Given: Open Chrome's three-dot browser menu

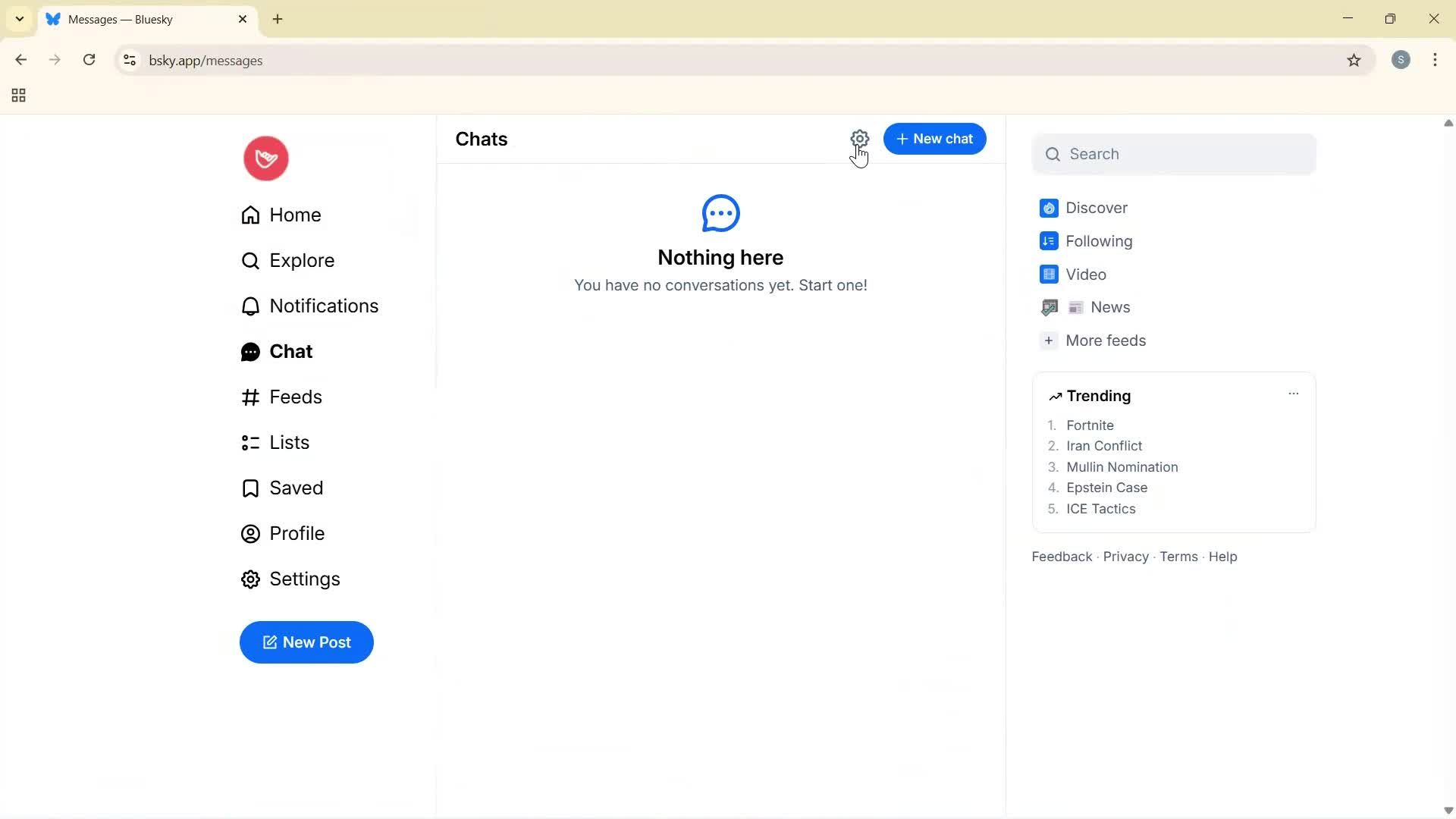Looking at the screenshot, I should click(1436, 60).
